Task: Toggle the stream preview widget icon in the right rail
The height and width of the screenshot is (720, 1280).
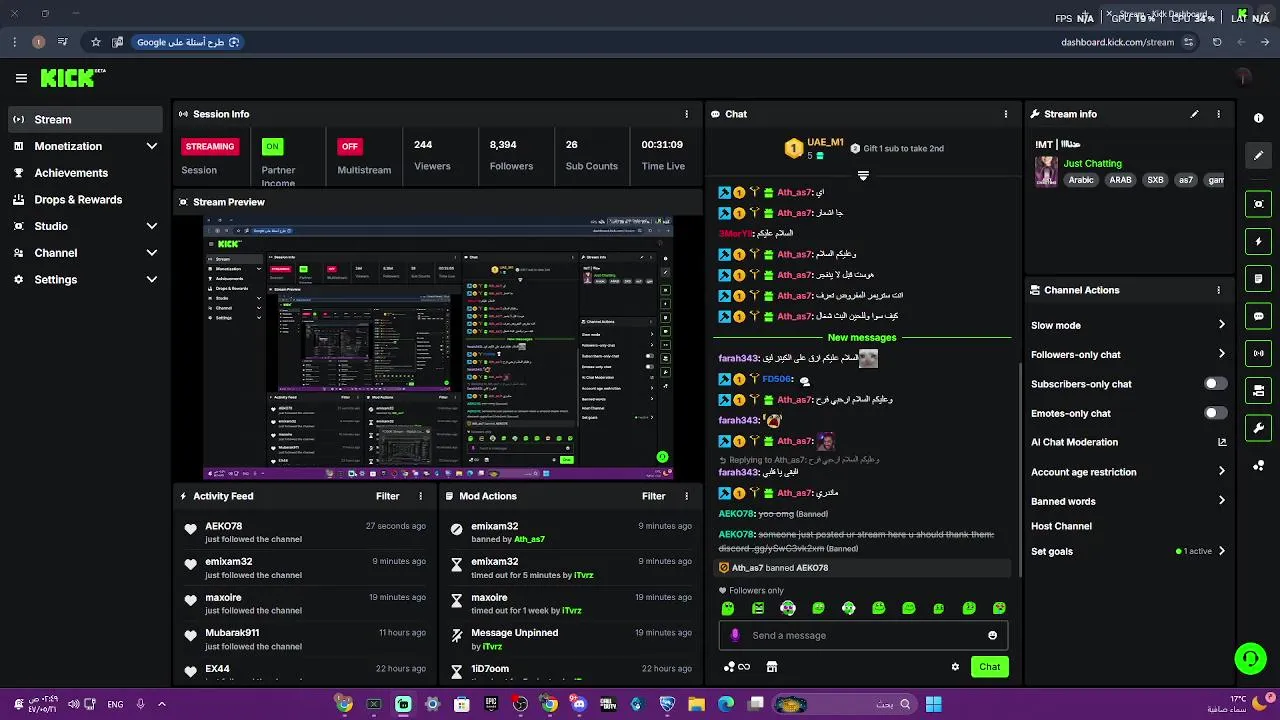Action: point(1258,204)
